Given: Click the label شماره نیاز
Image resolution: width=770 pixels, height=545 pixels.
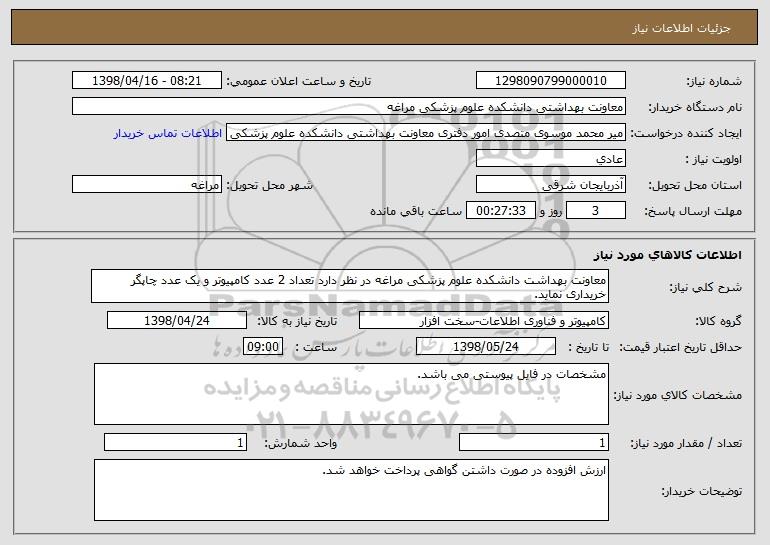Looking at the screenshot, I should (x=715, y=82).
